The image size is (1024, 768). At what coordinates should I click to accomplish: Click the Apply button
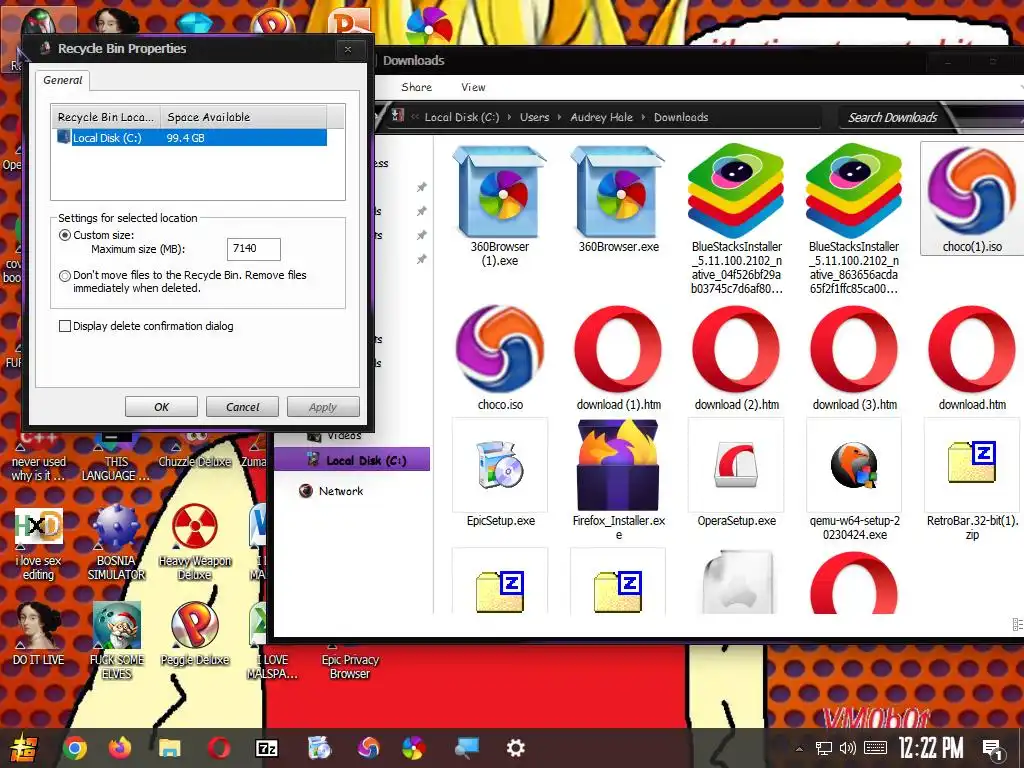pos(323,407)
